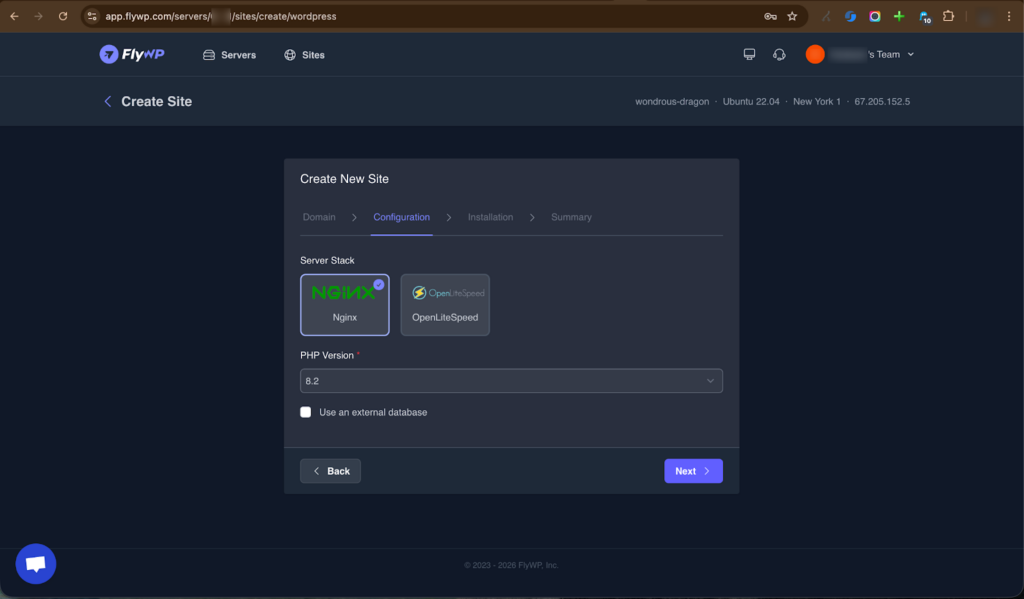Select the Nginx server stack
This screenshot has width=1024, height=599.
(x=345, y=304)
